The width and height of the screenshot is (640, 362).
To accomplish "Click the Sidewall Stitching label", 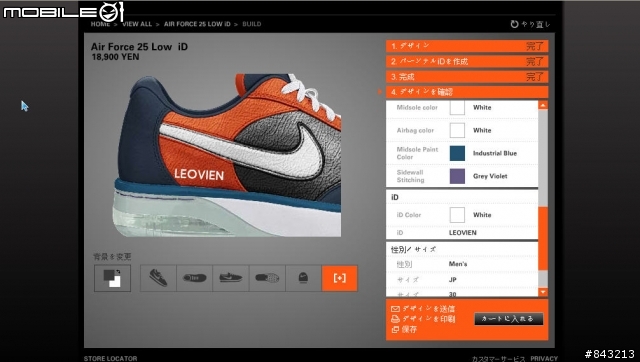I will coord(410,176).
